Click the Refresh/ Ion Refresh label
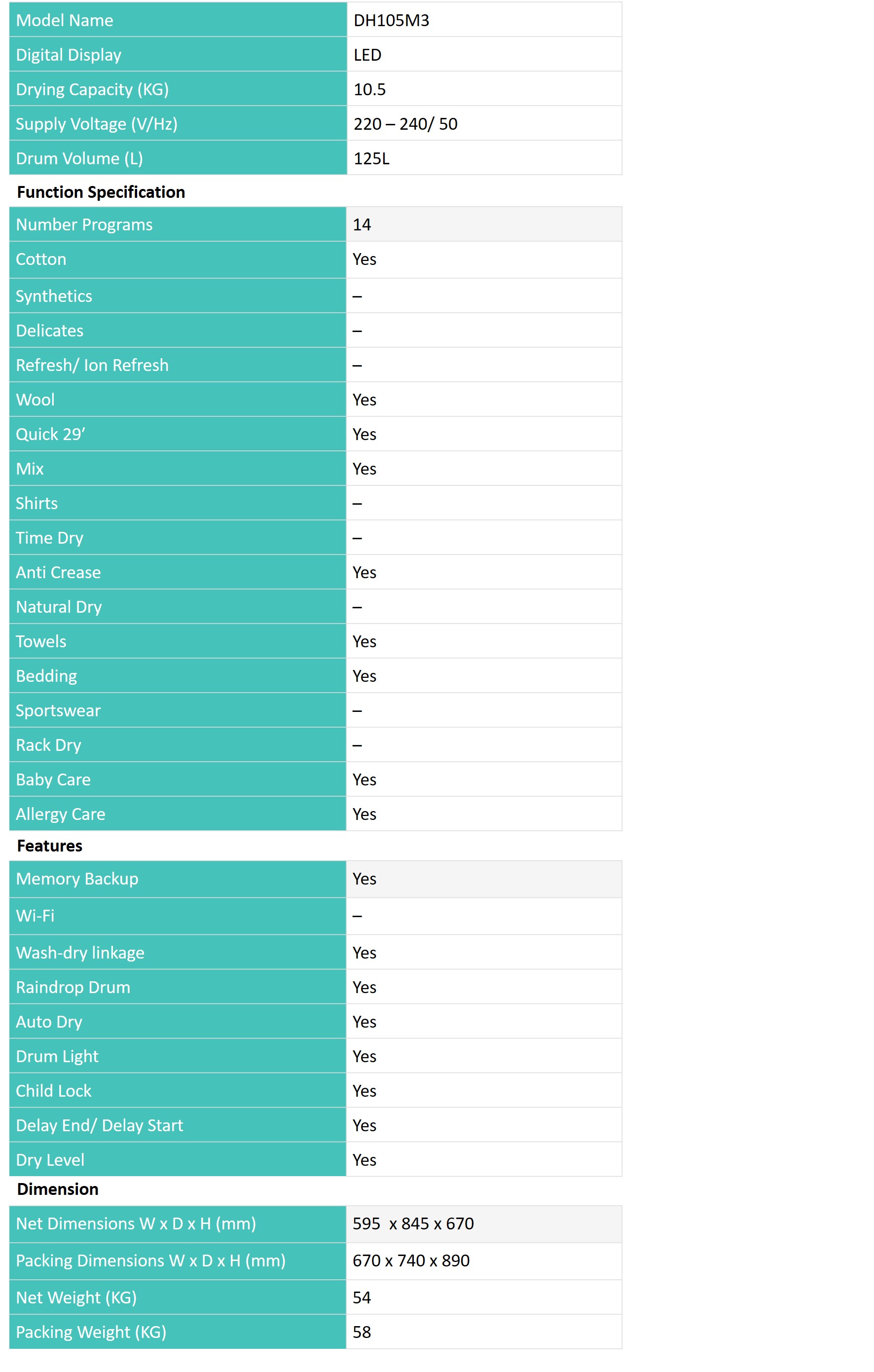874x1372 pixels. tap(92, 365)
